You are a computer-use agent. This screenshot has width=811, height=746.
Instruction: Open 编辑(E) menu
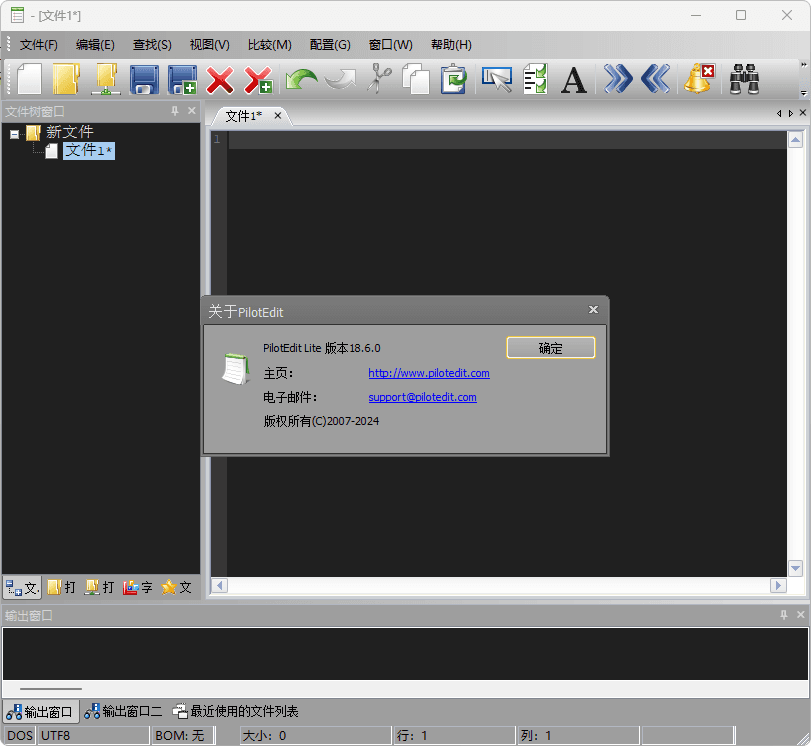tap(95, 45)
